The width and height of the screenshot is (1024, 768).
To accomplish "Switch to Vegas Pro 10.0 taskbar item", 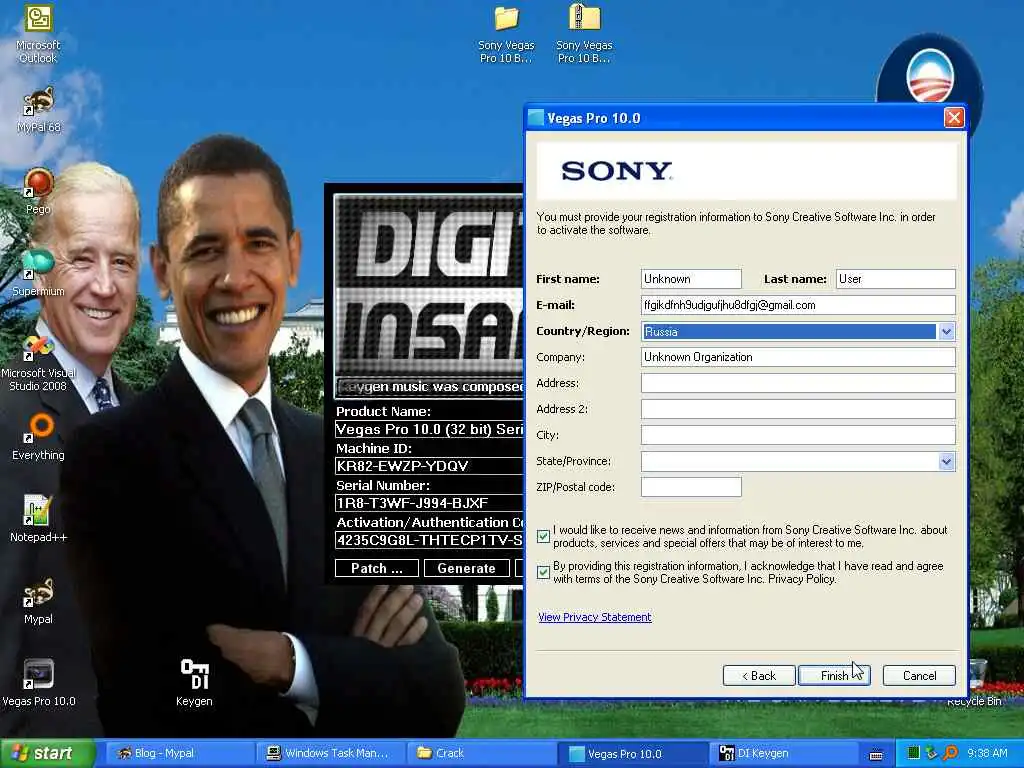I will (633, 753).
